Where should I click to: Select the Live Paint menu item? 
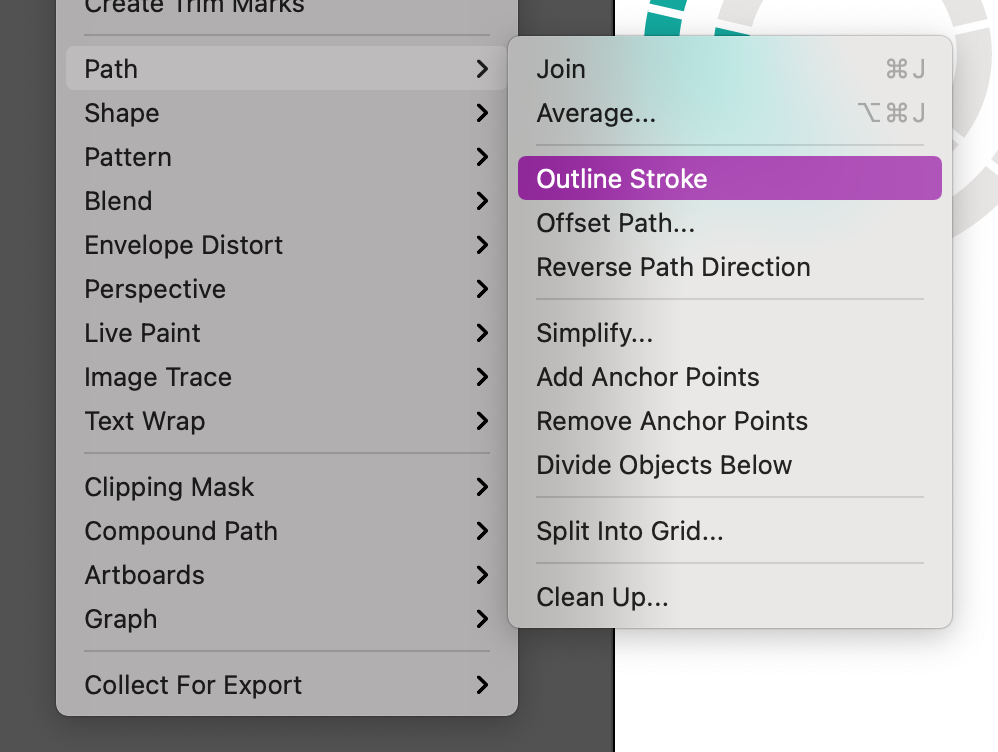[x=142, y=333]
